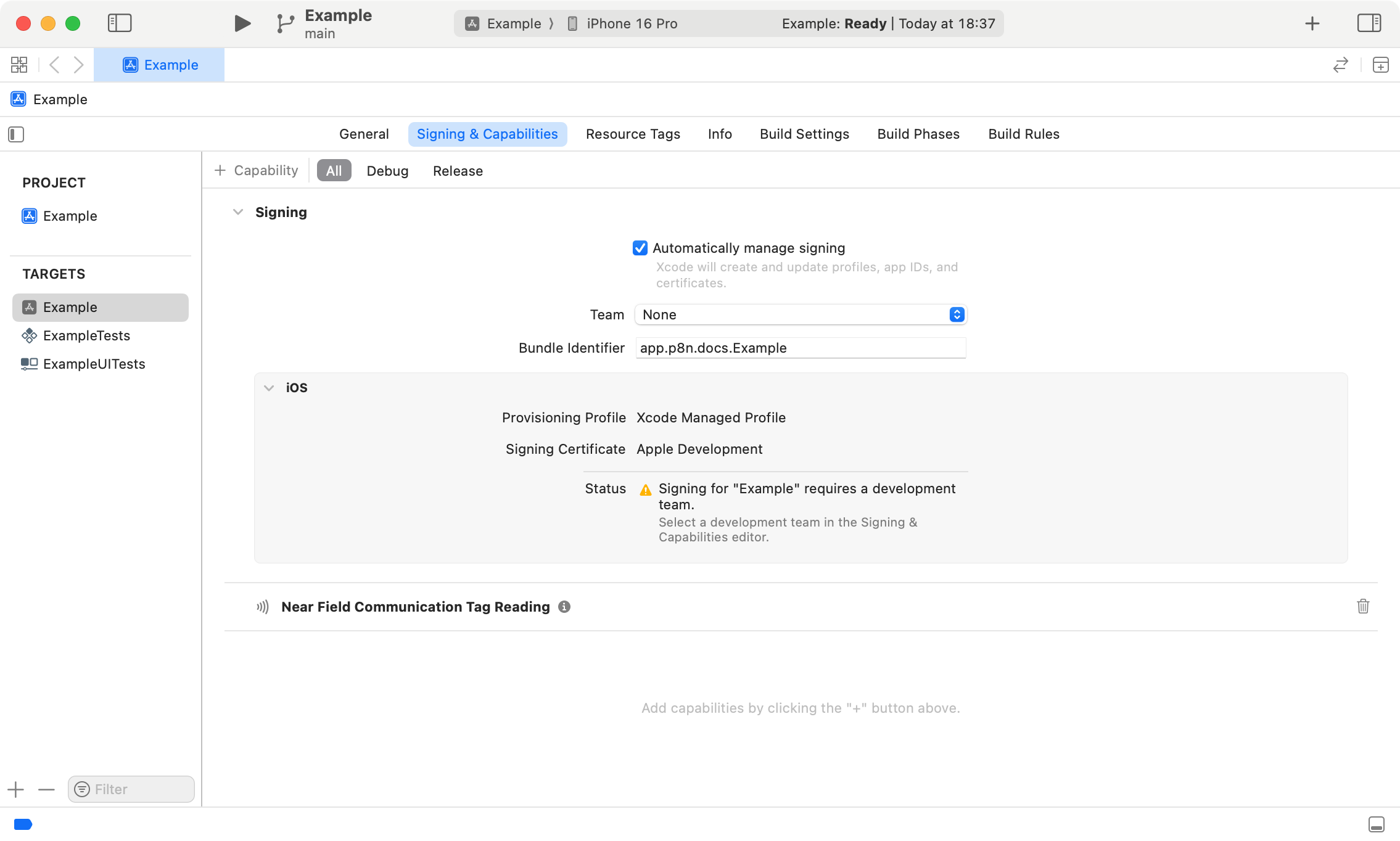Select the Debug configuration filter
This screenshot has height=841, width=1400.
tap(387, 171)
